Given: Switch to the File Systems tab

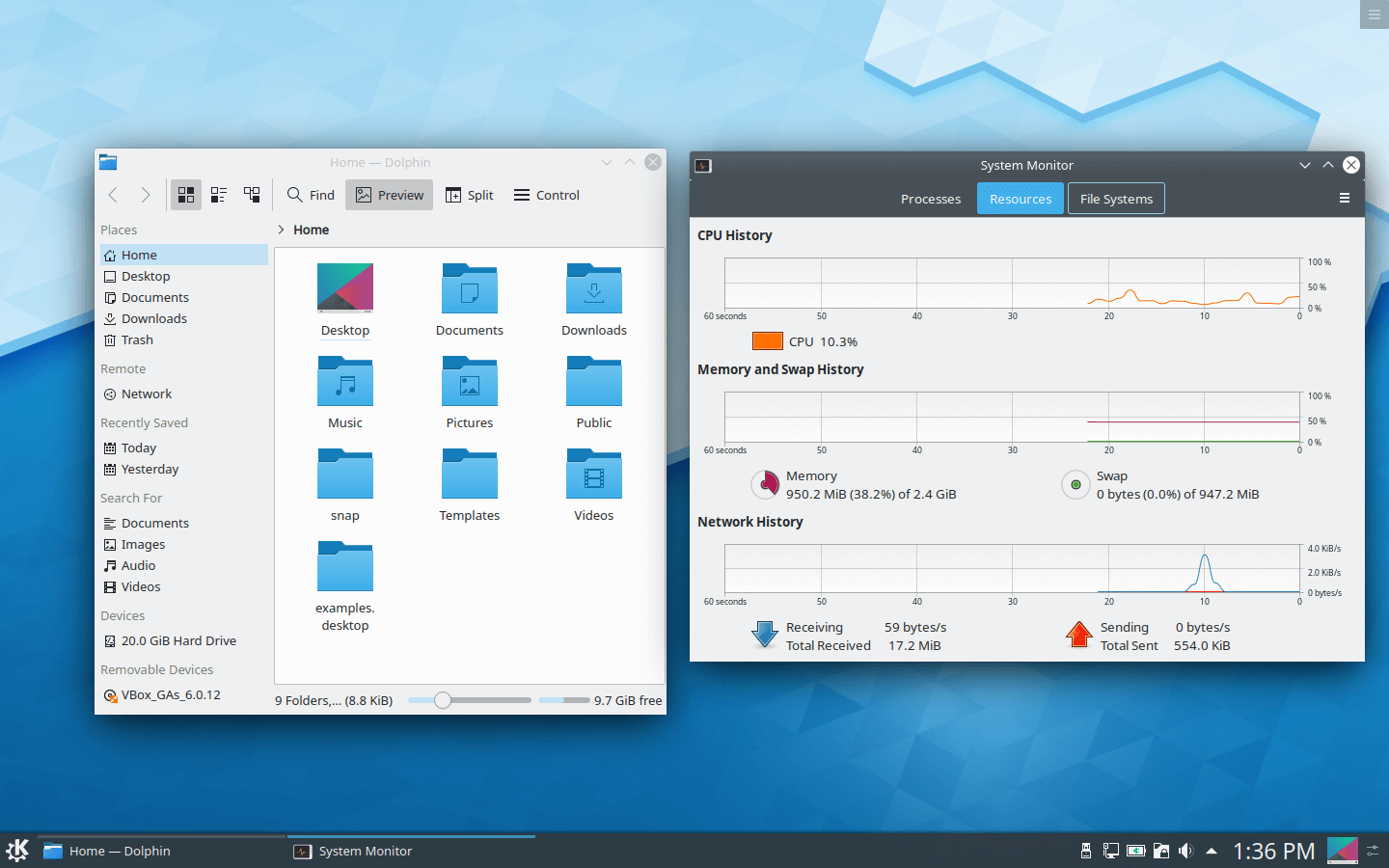Looking at the screenshot, I should tap(1116, 199).
